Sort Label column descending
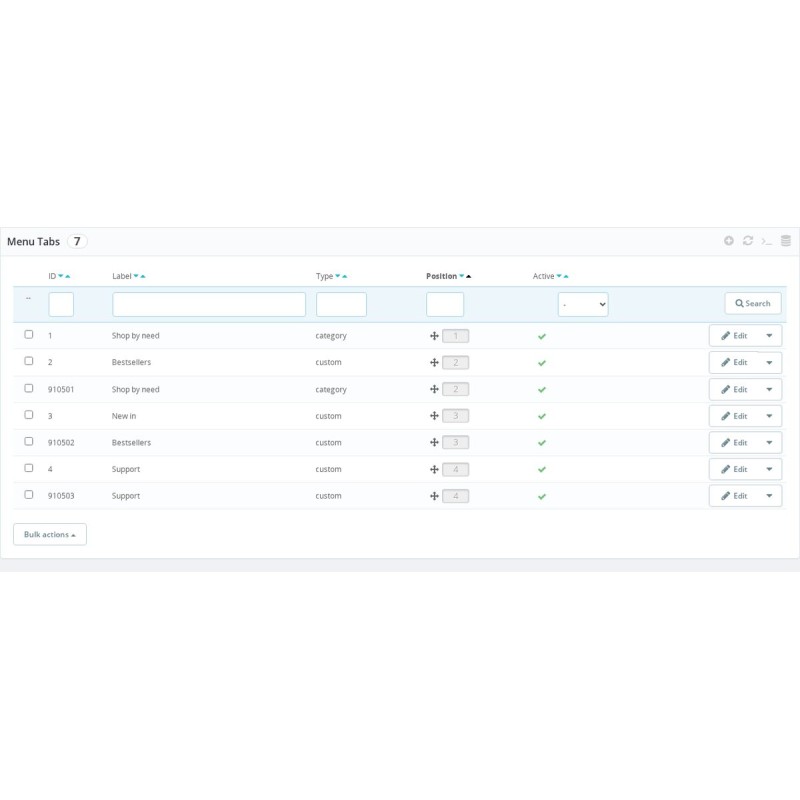Viewport: 800px width, 800px height. click(136, 276)
